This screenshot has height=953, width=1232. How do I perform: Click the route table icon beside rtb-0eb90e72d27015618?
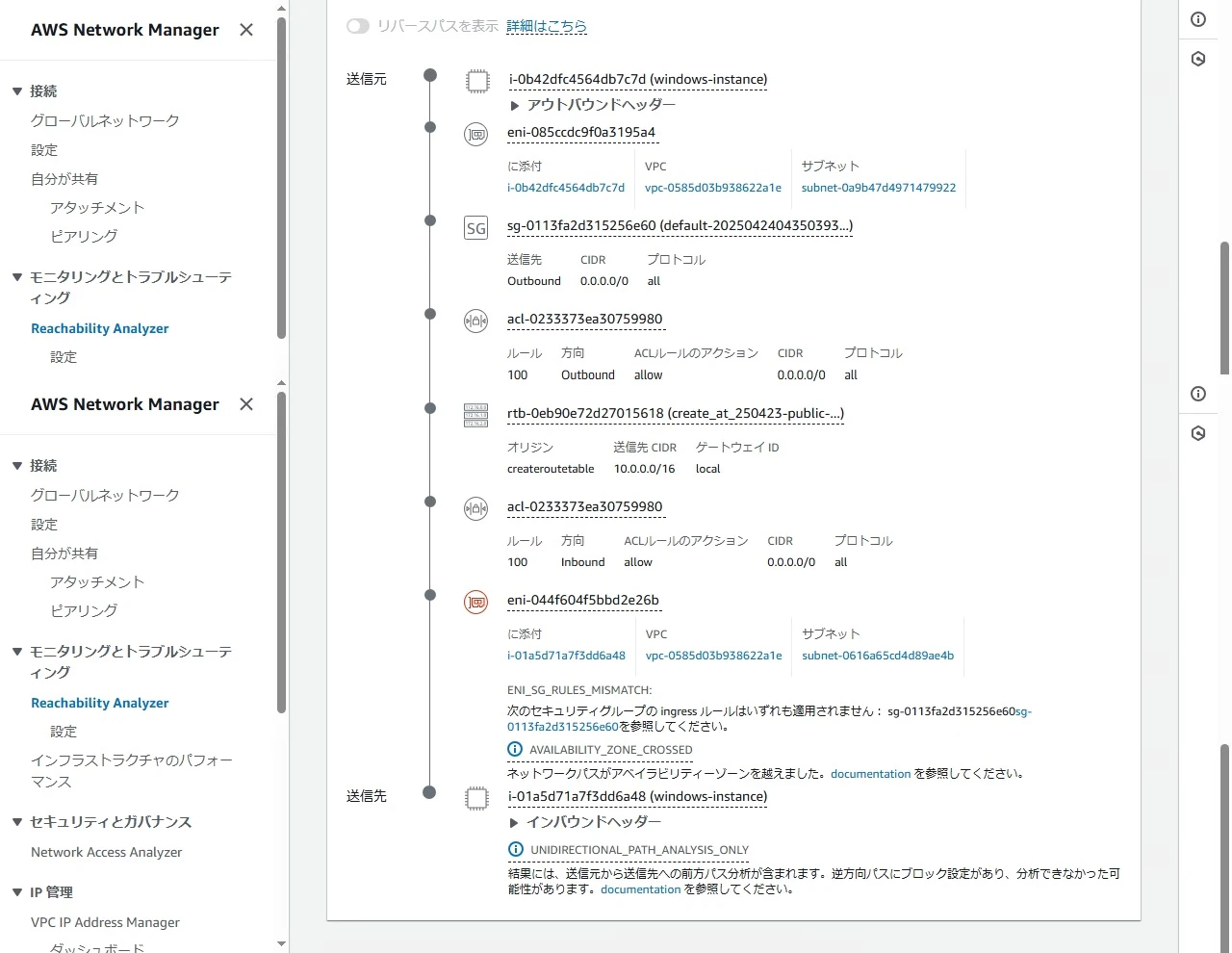pos(476,415)
